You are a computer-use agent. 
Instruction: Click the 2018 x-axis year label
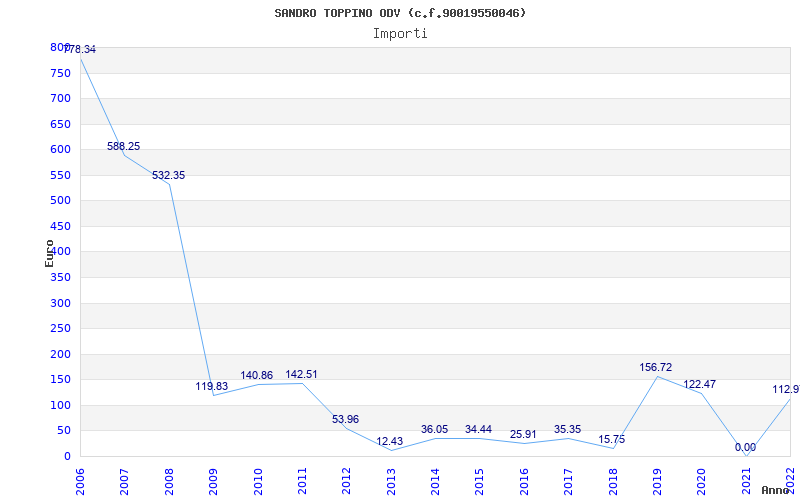(x=613, y=482)
